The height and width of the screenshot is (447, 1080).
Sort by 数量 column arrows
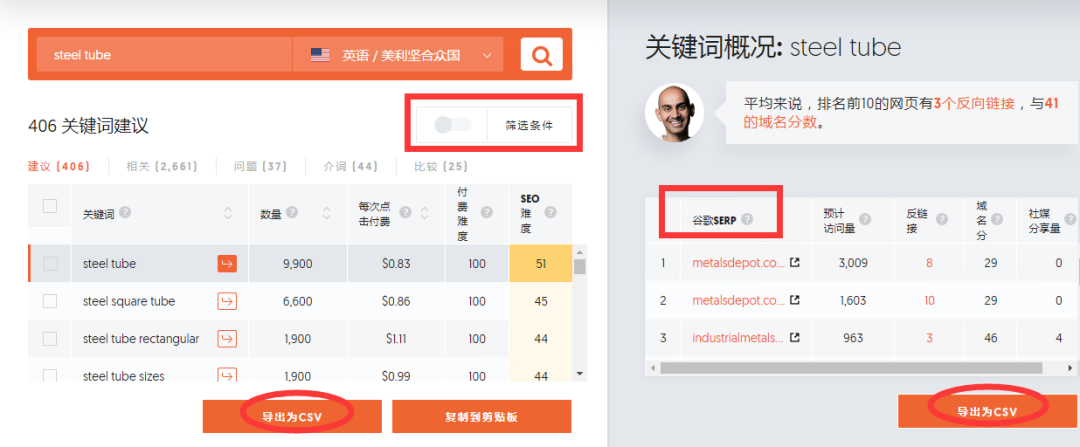tap(327, 214)
